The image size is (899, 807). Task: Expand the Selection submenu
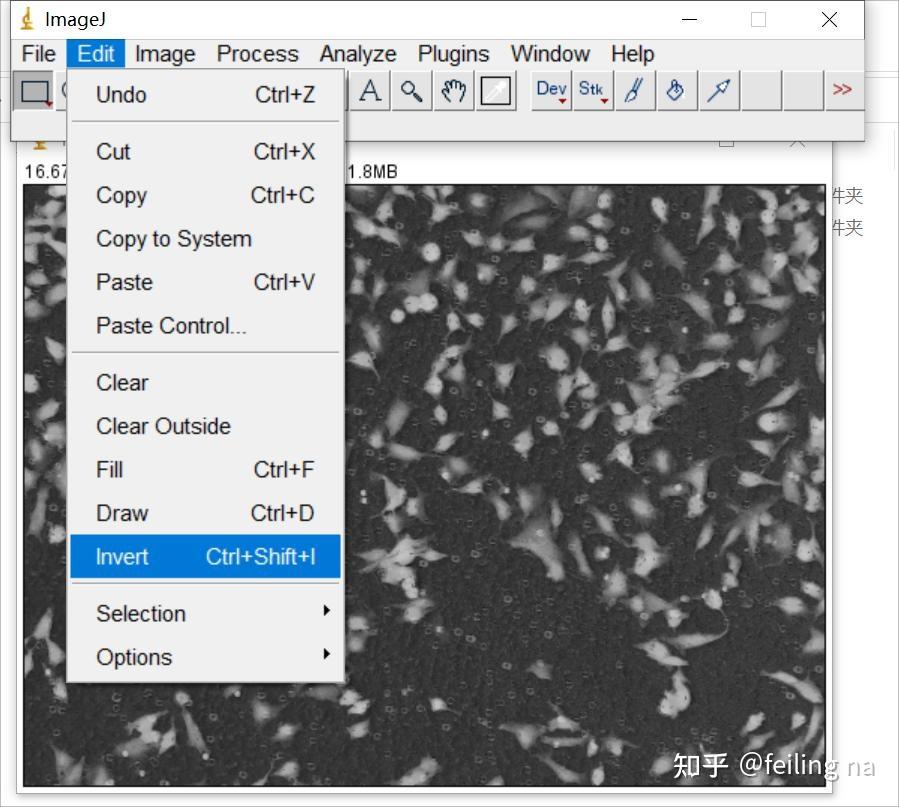click(x=140, y=613)
